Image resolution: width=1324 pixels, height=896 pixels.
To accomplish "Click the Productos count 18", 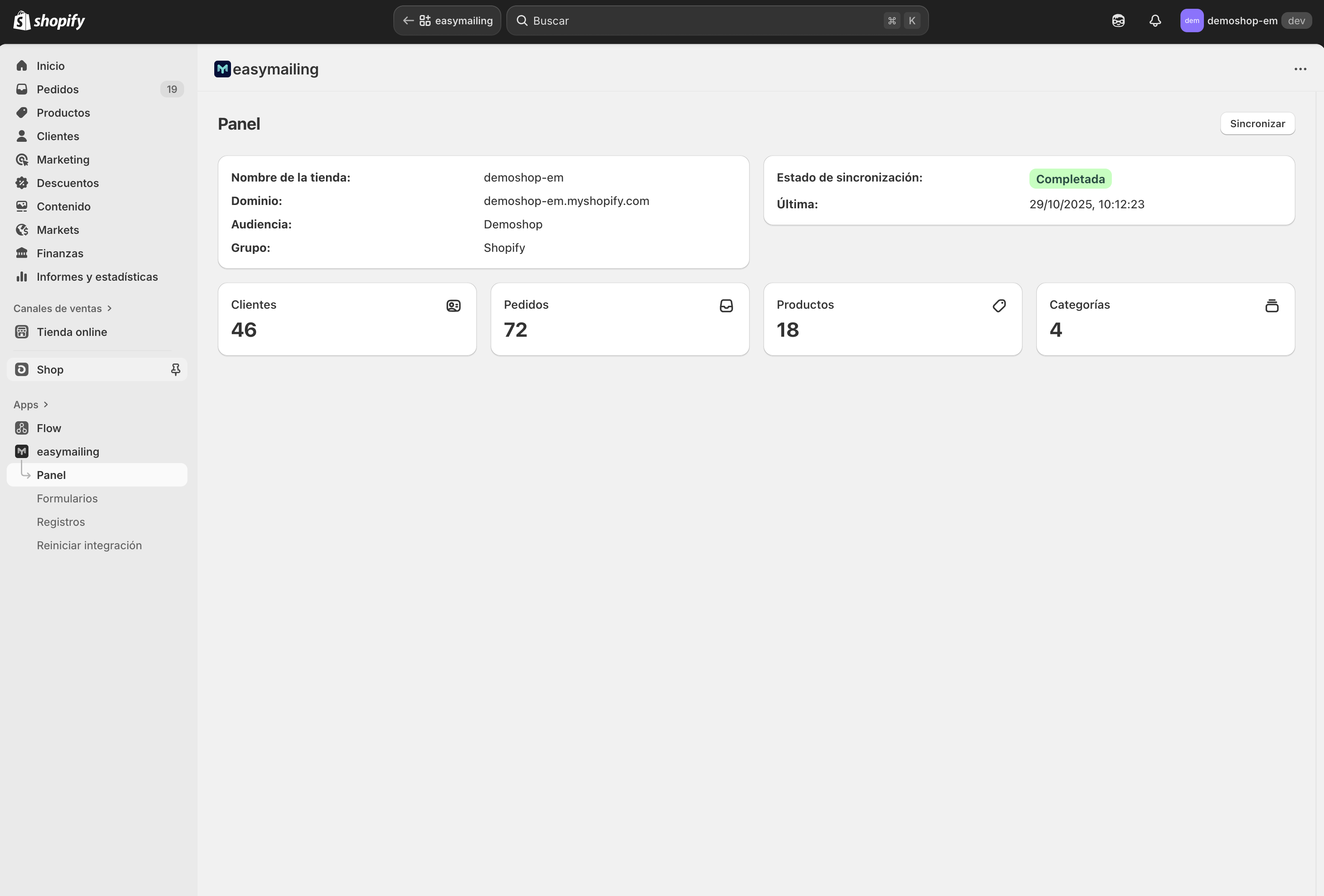I will point(788,330).
